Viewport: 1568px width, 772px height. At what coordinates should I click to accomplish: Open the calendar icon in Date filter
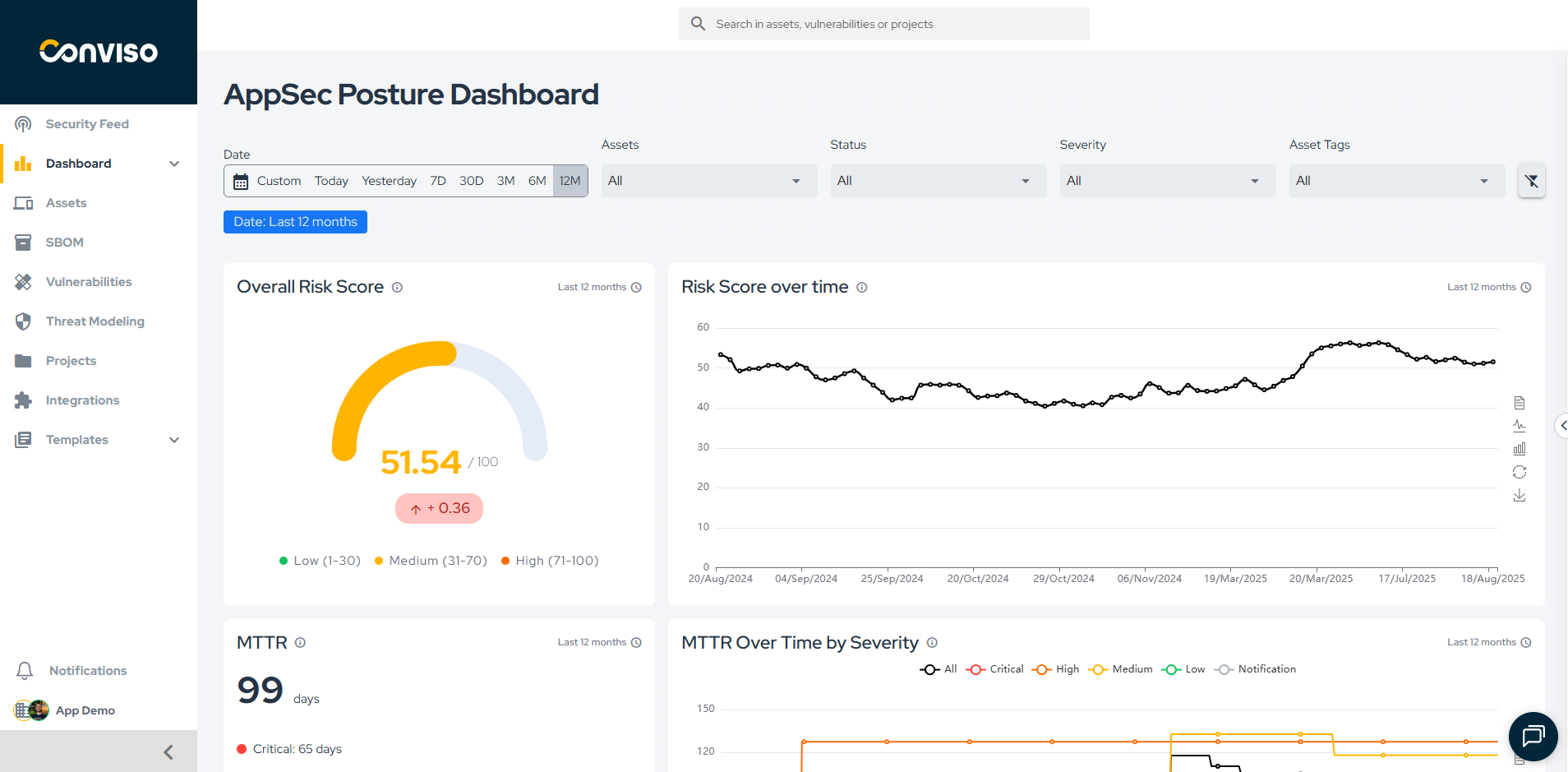pyautogui.click(x=241, y=182)
